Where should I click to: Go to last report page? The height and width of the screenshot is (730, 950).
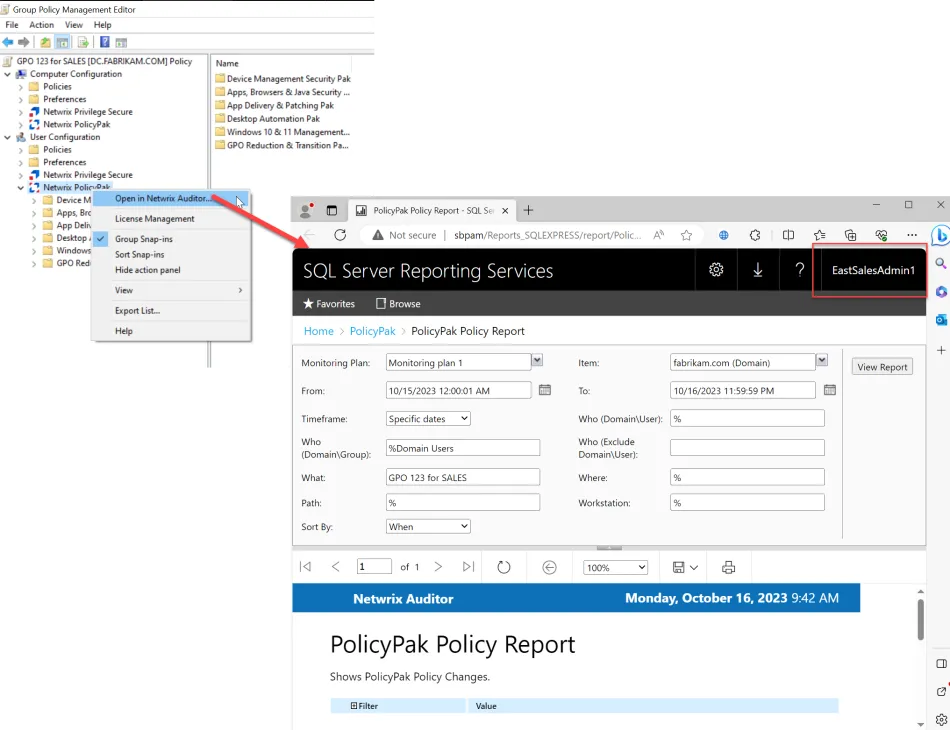[x=468, y=566]
